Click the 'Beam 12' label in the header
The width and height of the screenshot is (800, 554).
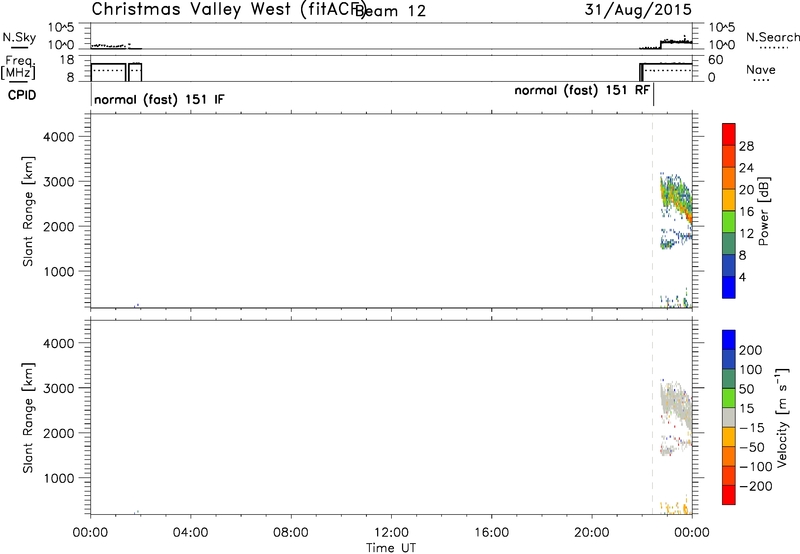click(x=390, y=11)
